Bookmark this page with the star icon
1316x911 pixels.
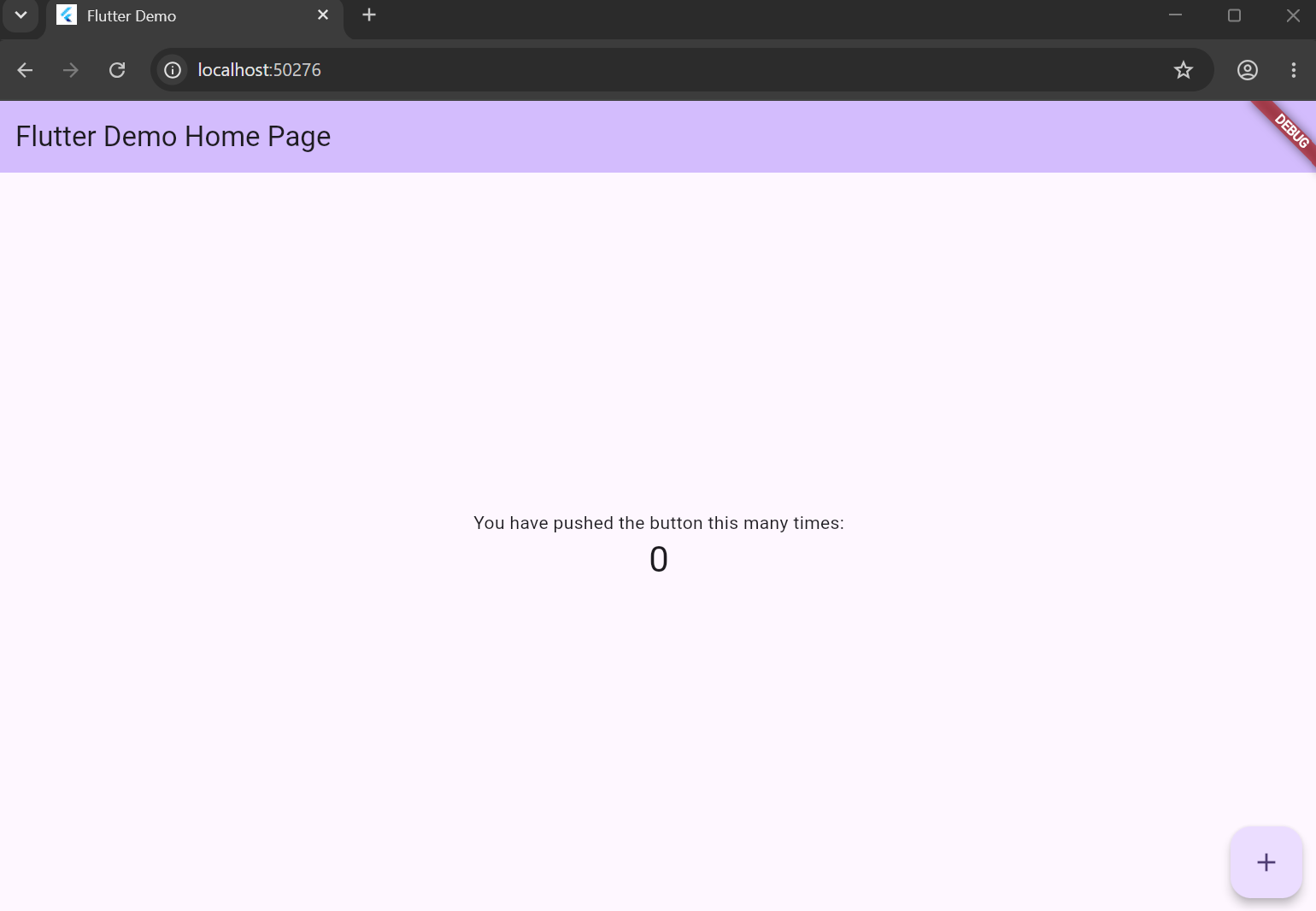(x=1183, y=70)
